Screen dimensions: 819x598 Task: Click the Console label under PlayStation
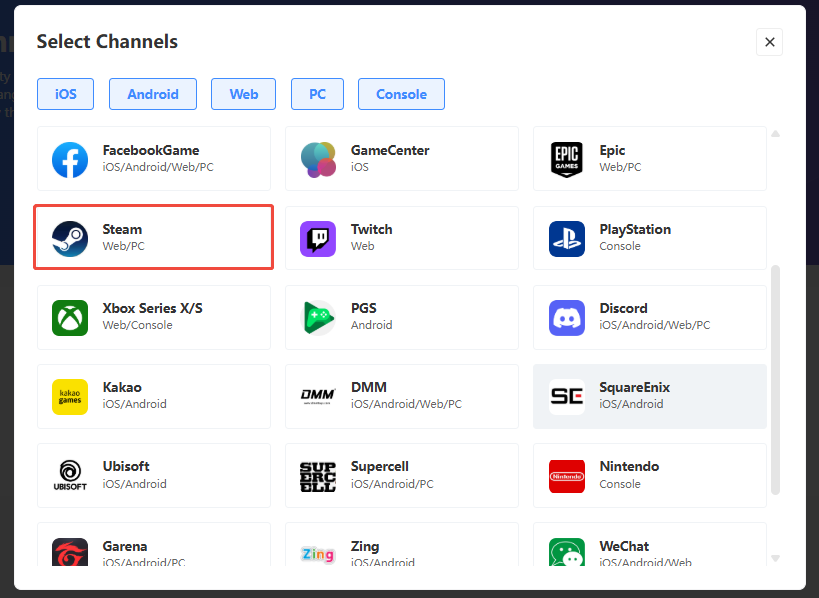point(620,246)
